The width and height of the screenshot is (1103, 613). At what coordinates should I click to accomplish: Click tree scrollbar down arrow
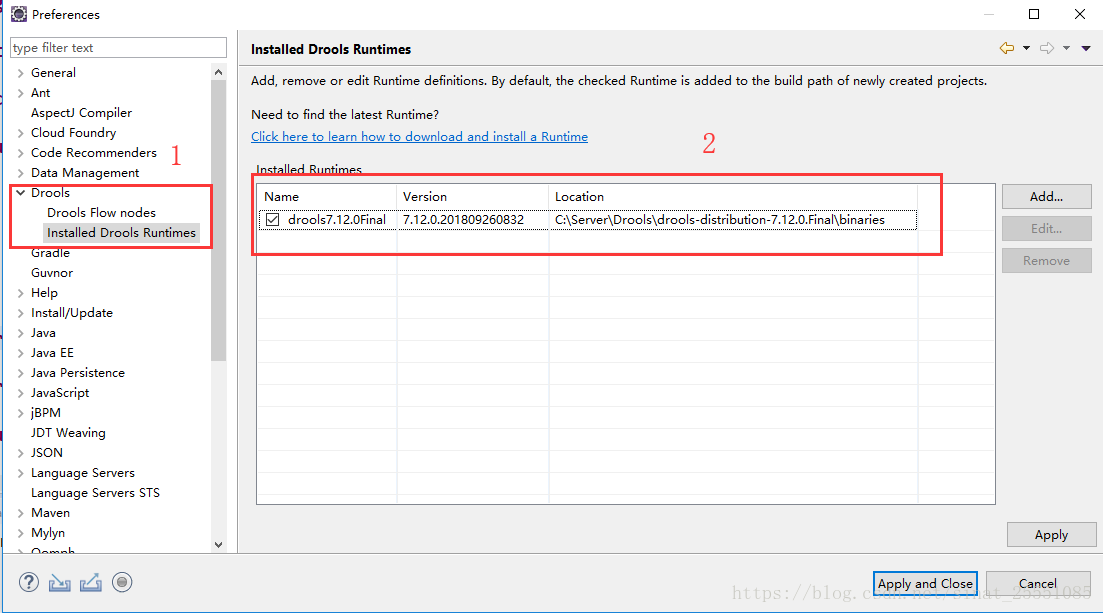point(218,545)
